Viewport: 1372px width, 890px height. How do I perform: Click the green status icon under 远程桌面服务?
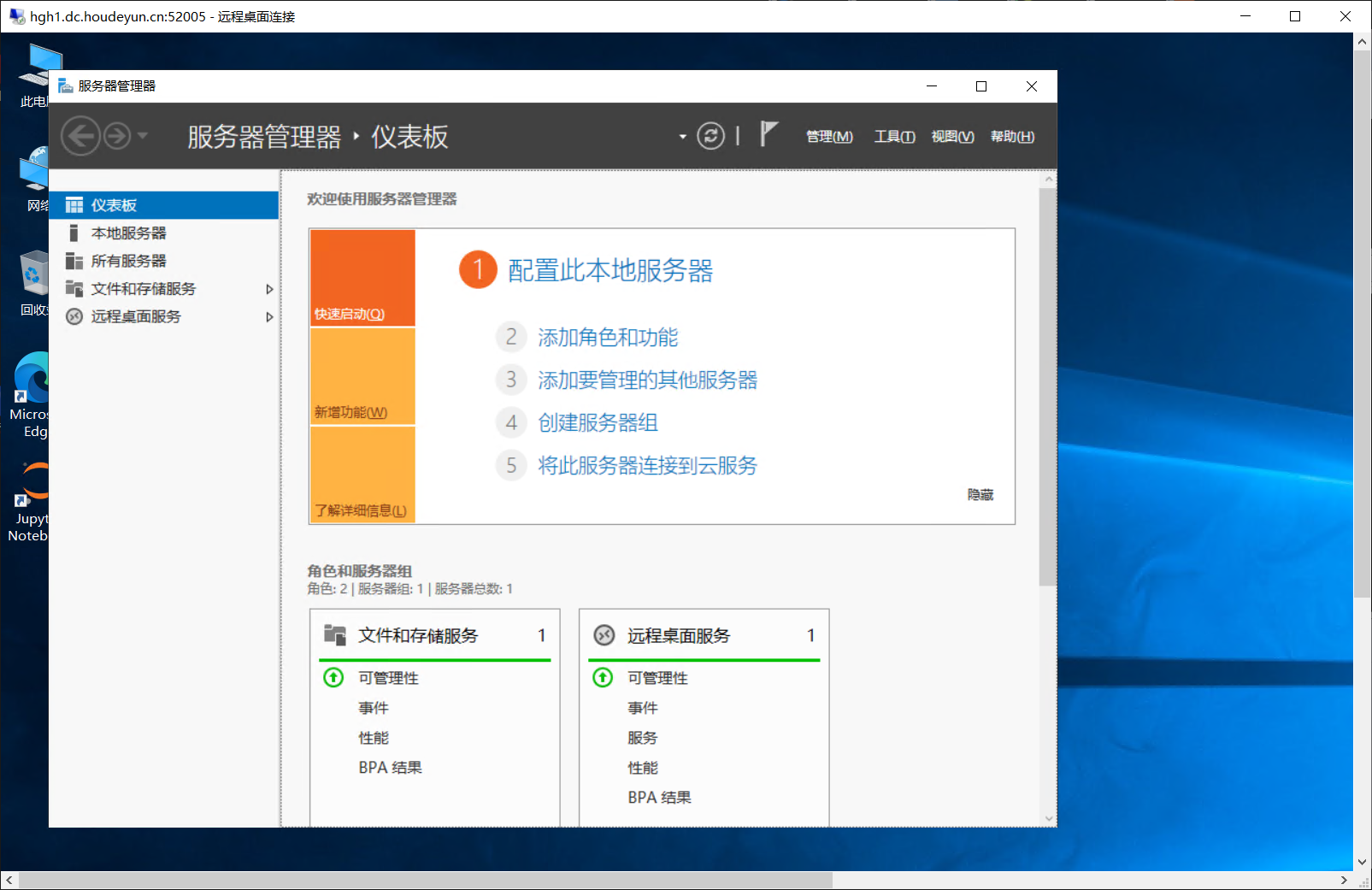point(603,678)
